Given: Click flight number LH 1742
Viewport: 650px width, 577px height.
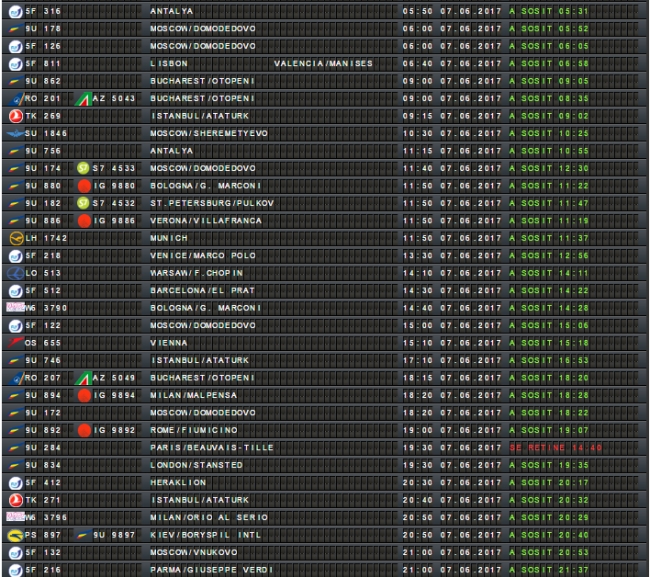Looking at the screenshot, I should point(46,238).
